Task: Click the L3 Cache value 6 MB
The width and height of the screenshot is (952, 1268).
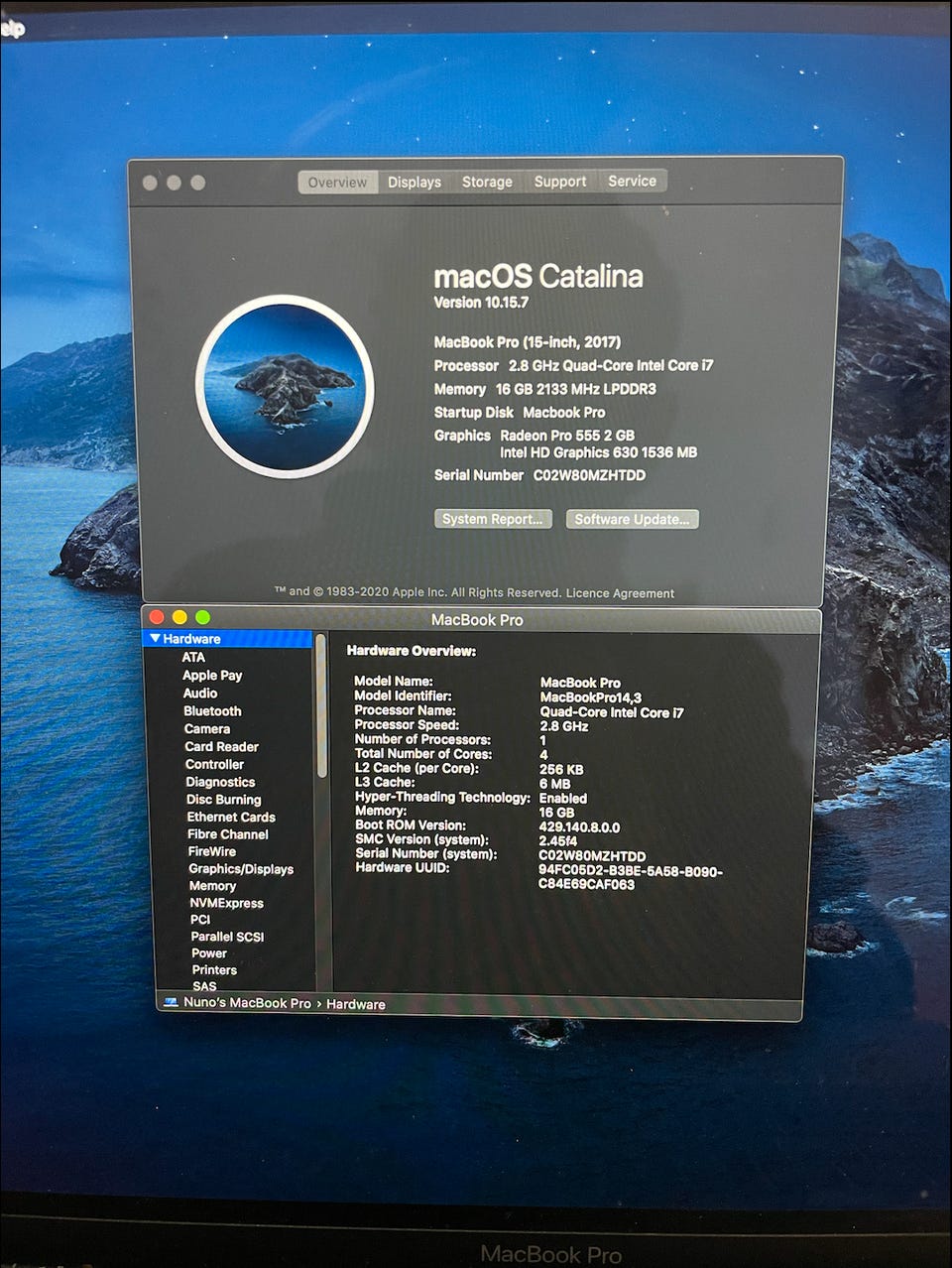Action: pyautogui.click(x=554, y=784)
